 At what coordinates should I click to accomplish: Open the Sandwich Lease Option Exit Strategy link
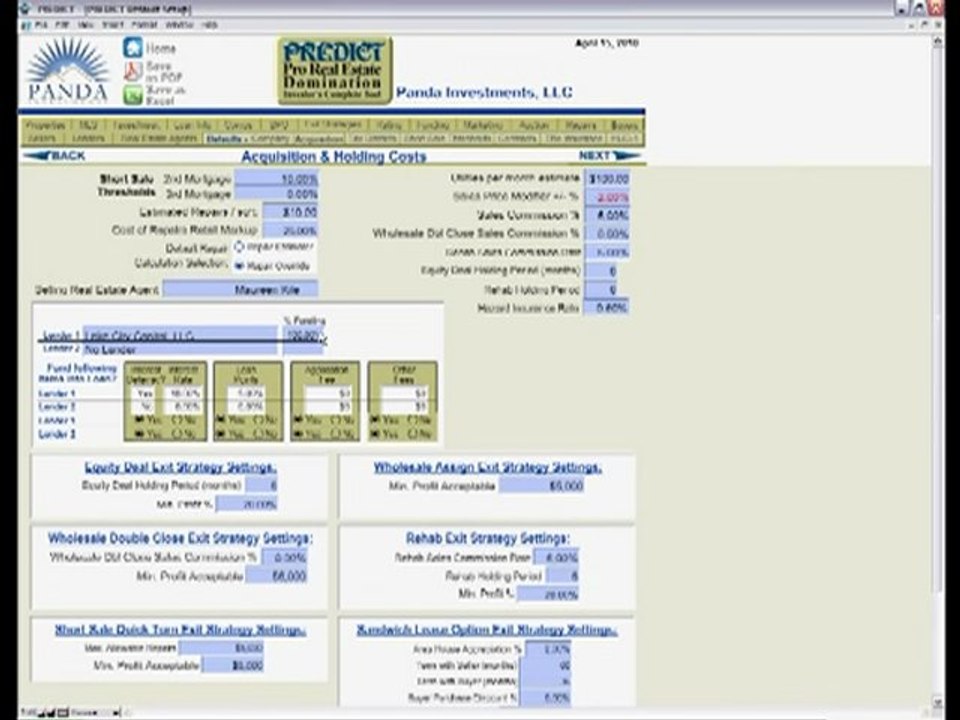(x=487, y=629)
